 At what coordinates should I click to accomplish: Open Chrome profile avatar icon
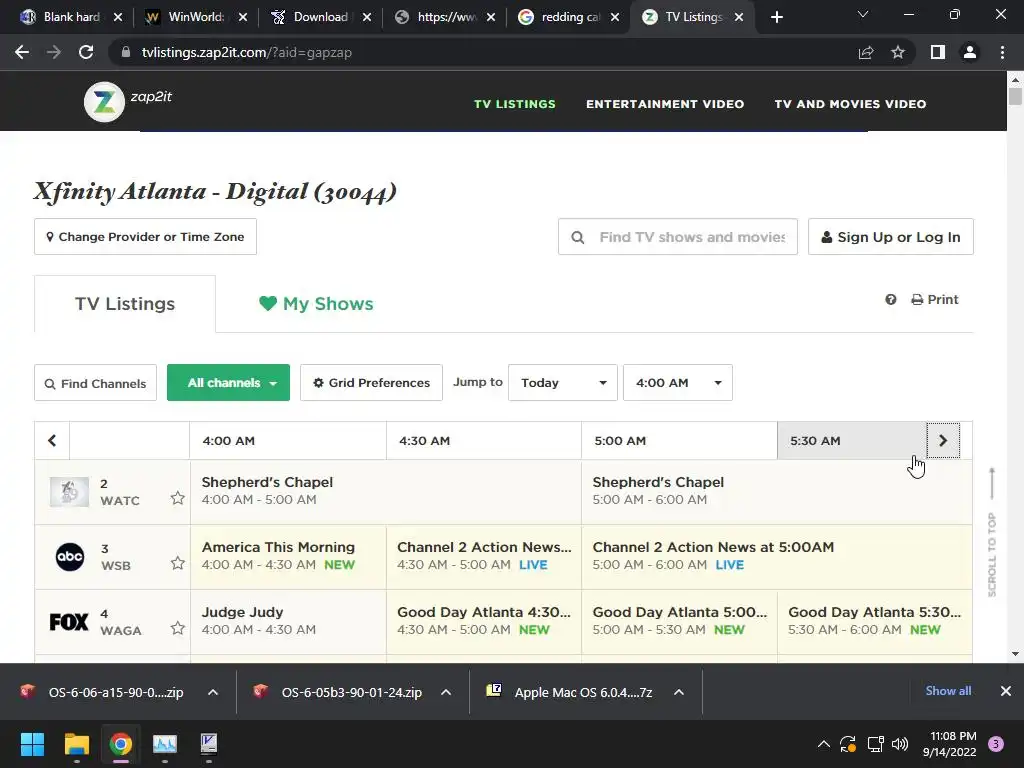point(970,52)
